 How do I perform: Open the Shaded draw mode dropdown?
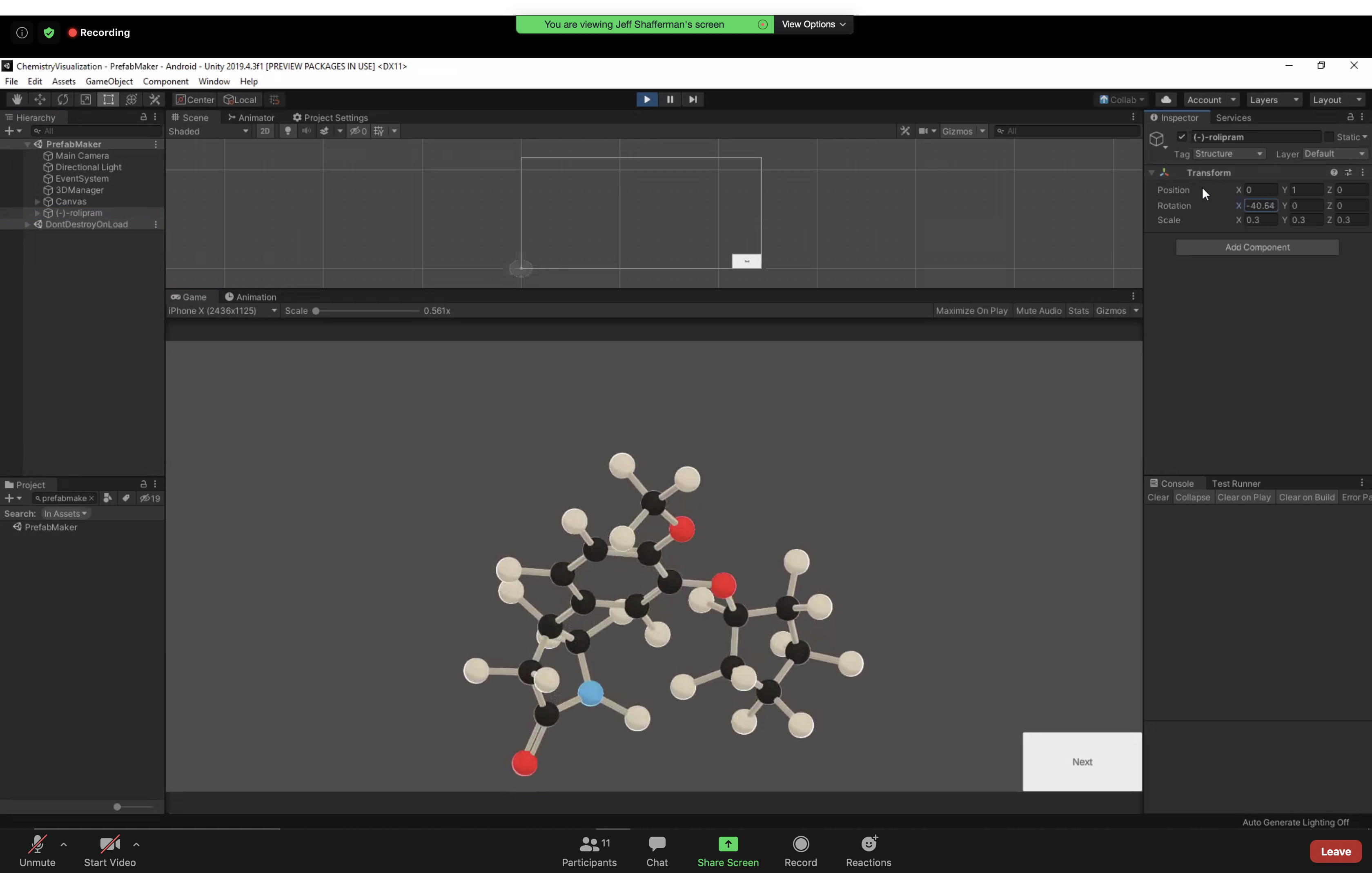coord(209,131)
